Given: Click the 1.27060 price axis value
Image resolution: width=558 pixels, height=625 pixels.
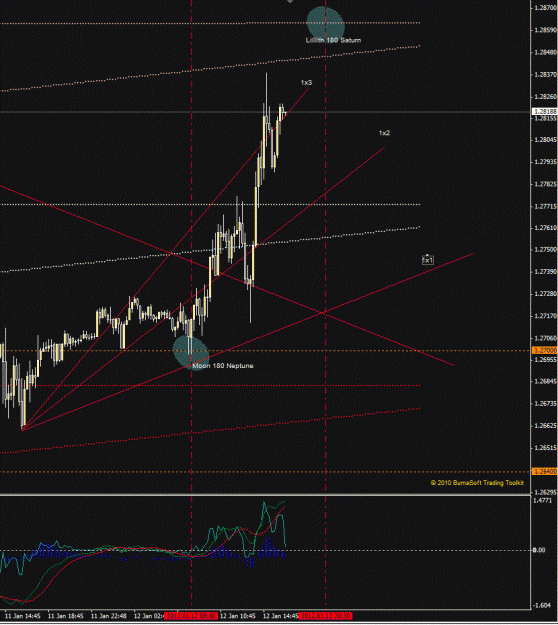Looking at the screenshot, I should tap(545, 338).
